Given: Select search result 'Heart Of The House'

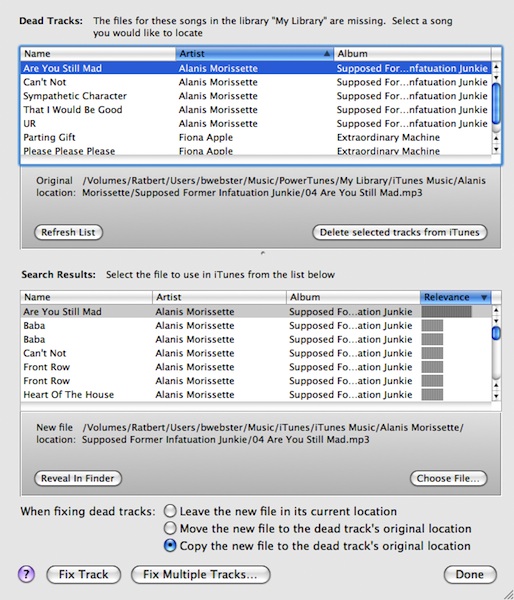Looking at the screenshot, I should [256, 394].
